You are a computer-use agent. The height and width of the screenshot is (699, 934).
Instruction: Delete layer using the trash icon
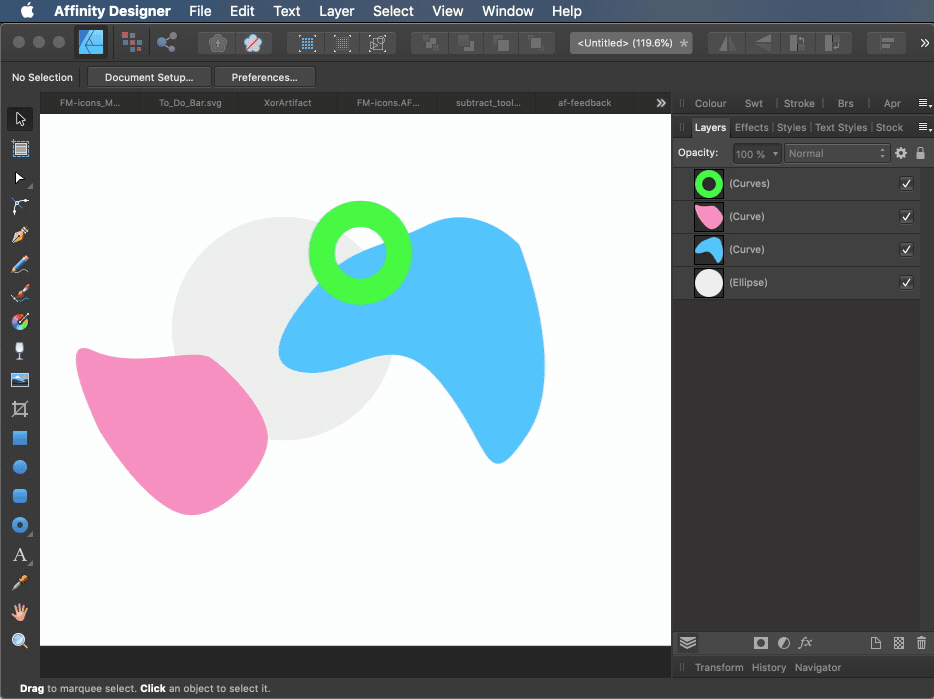coord(922,643)
